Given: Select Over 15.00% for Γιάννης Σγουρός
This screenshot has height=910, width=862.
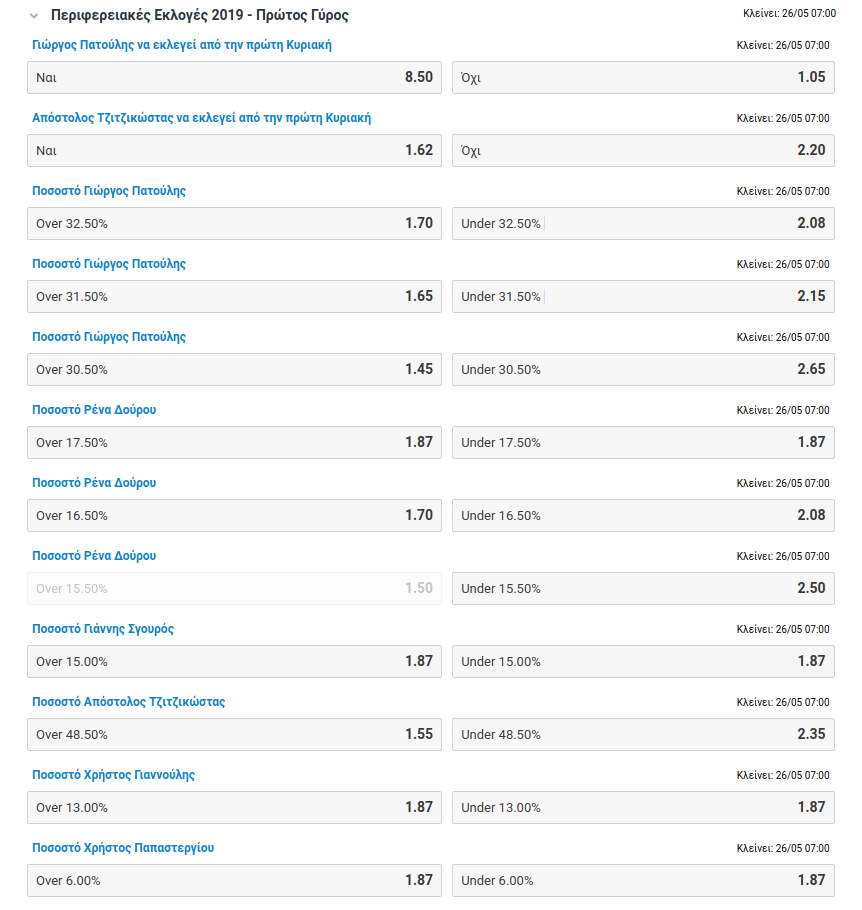Looking at the screenshot, I should (234, 662).
